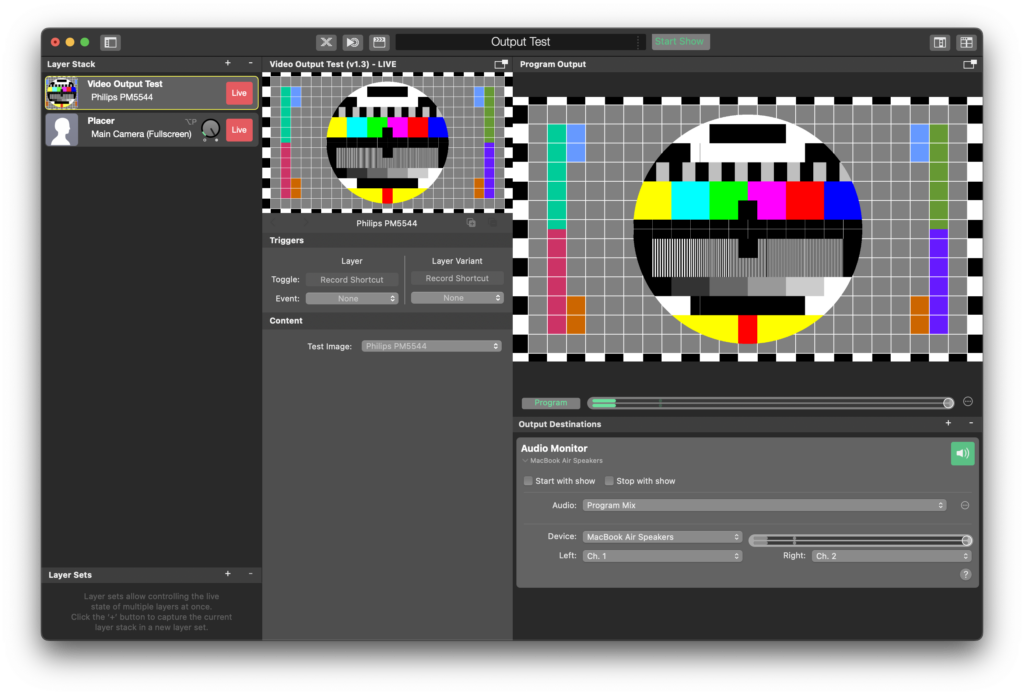1024x695 pixels.
Task: Record a shortcut for Layer Variant toggle
Action: 457,278
